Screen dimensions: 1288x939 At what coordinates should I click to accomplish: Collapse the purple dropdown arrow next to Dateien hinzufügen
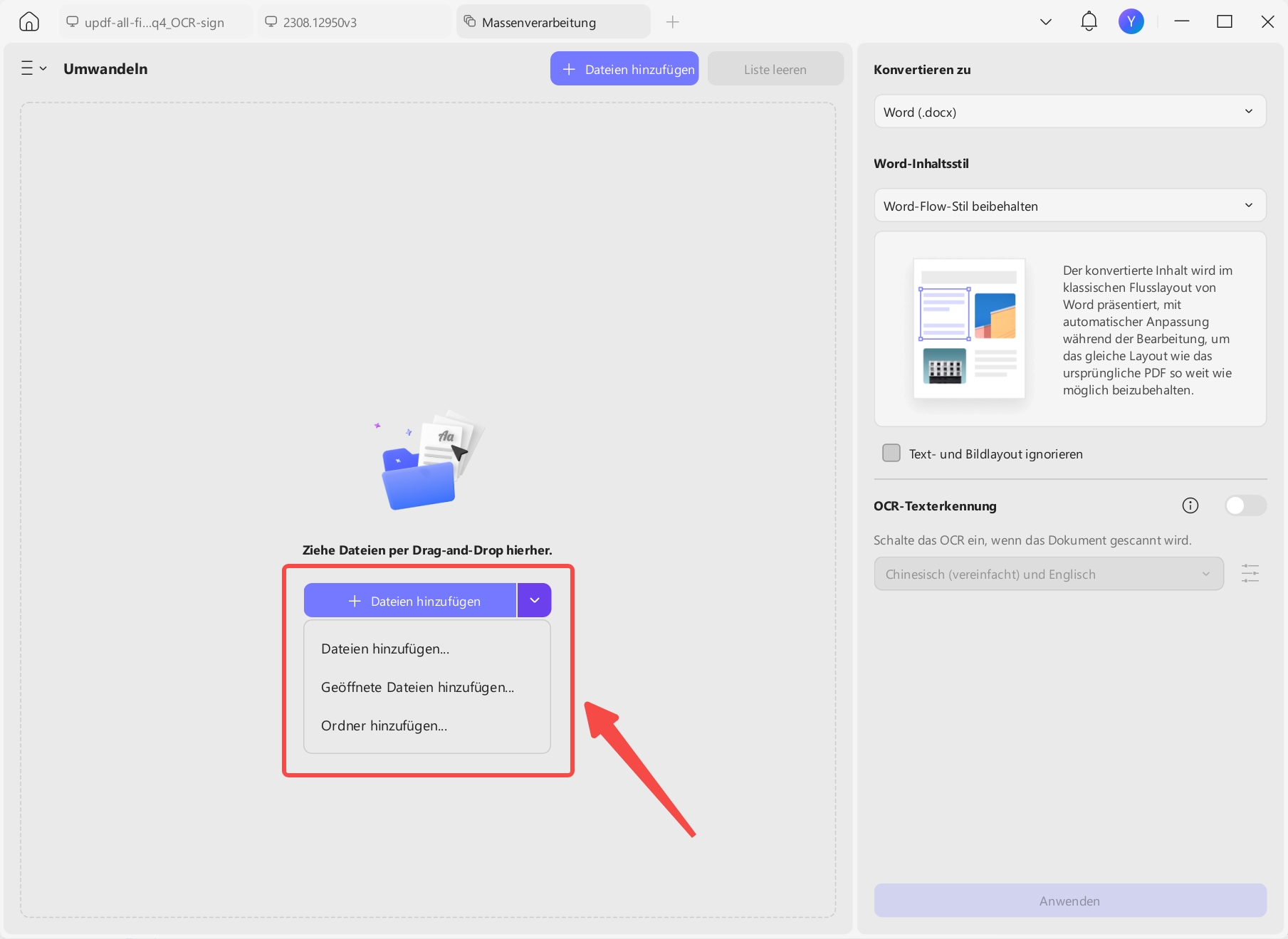[535, 601]
